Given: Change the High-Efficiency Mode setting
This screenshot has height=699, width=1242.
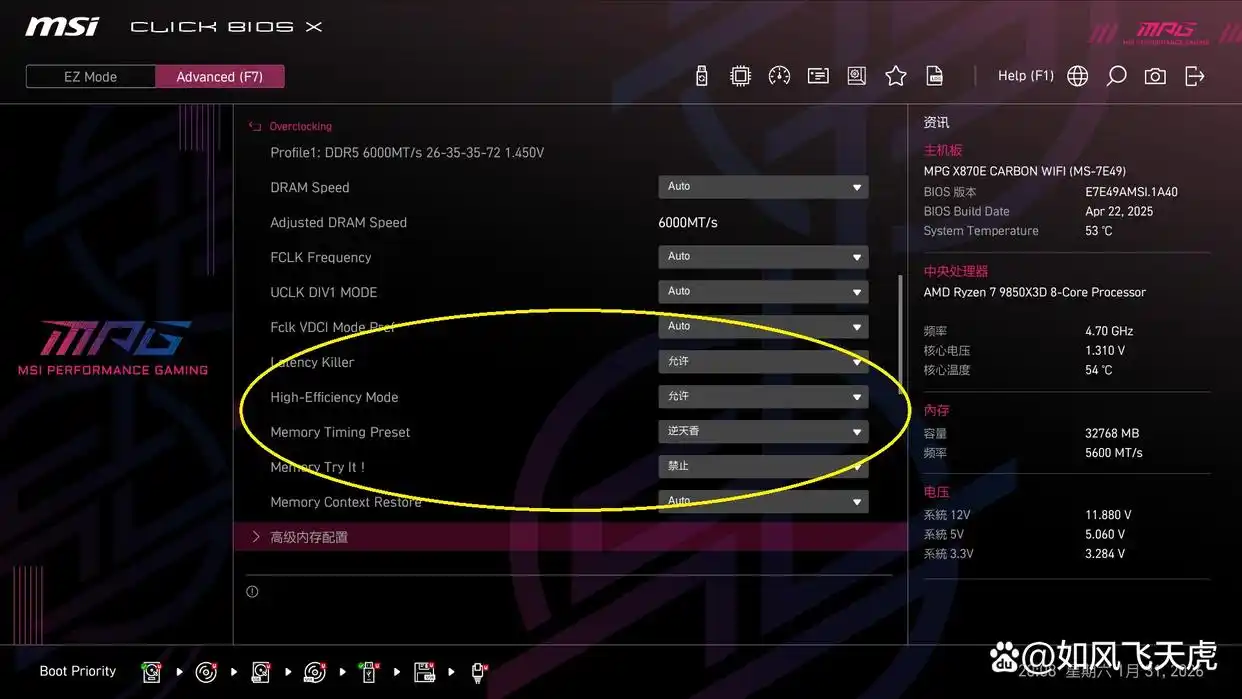Looking at the screenshot, I should click(x=762, y=397).
